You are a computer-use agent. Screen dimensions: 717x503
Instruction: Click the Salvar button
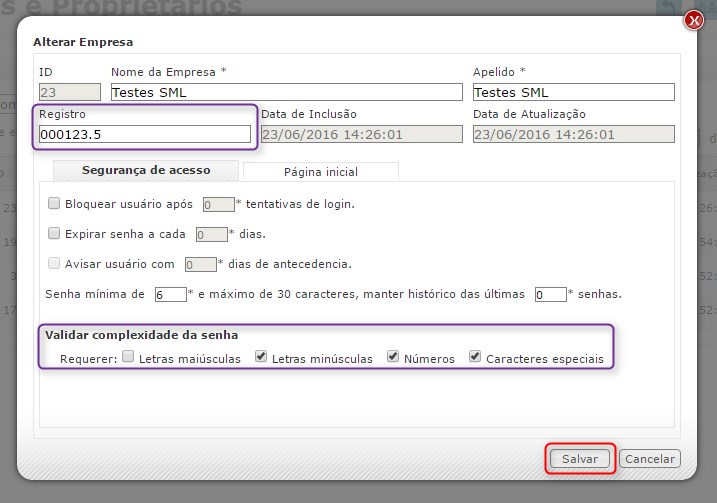579,459
